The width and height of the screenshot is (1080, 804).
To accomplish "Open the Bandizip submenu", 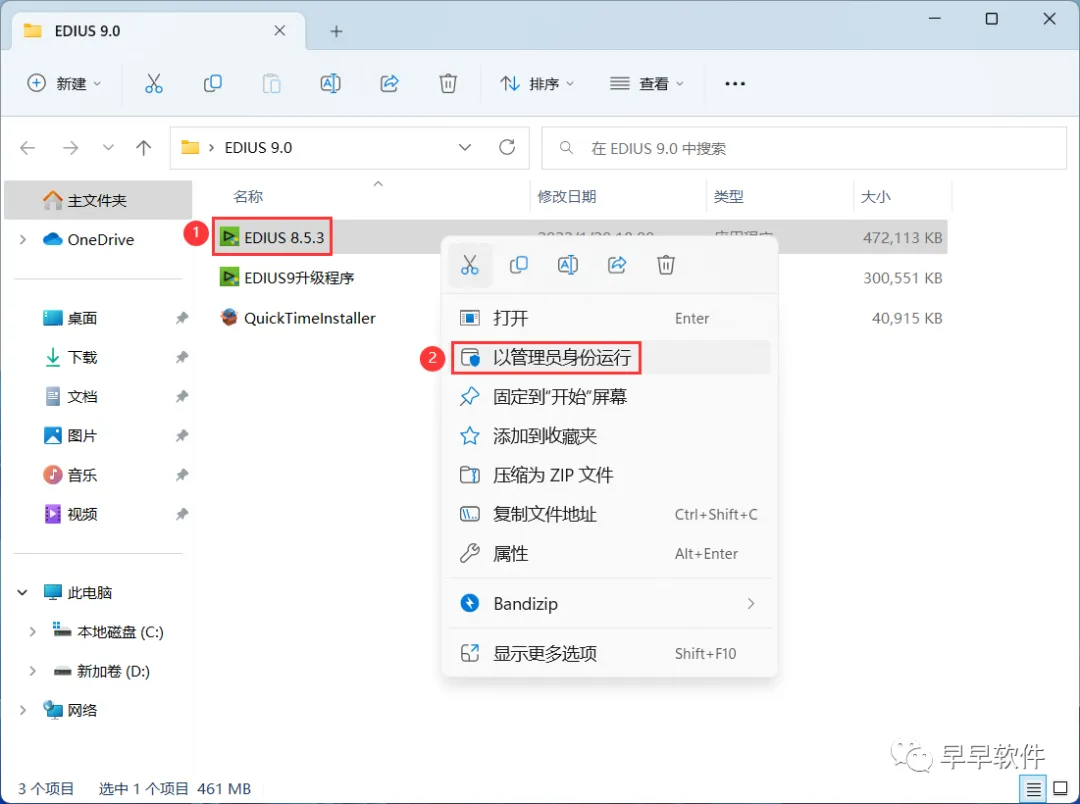I will 609,604.
